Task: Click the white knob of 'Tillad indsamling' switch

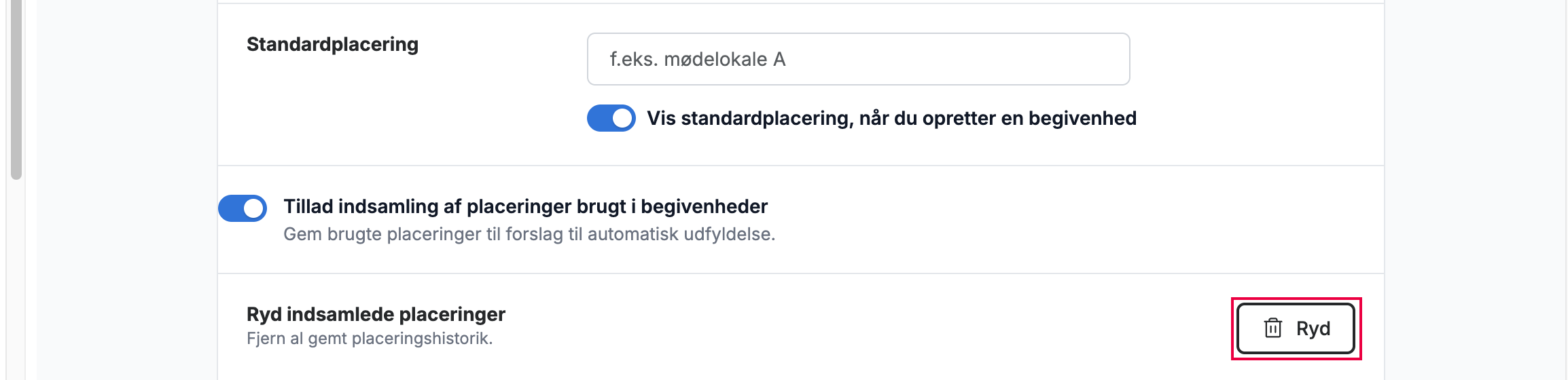Action: click(x=253, y=208)
